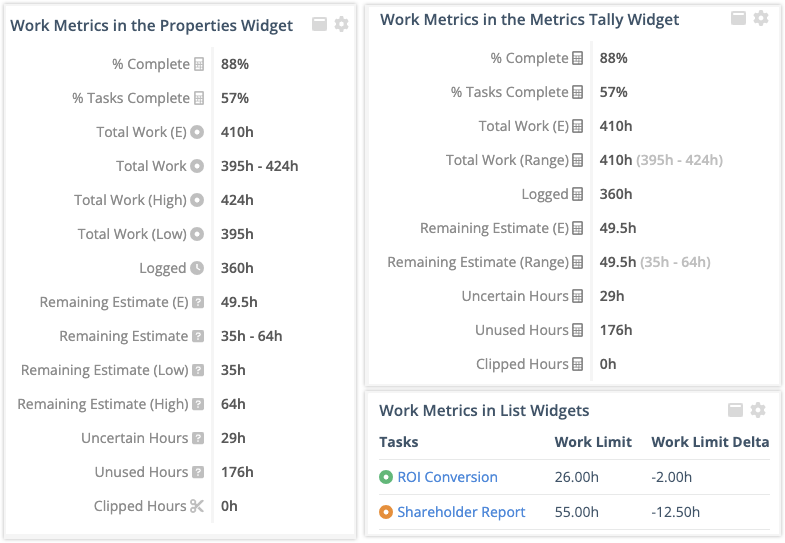Open the Shareholder Report task link
This screenshot has width=785, height=543.
461,512
